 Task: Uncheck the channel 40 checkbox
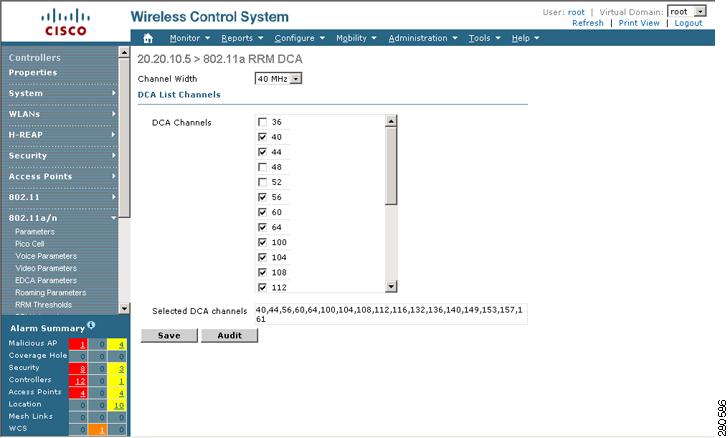coord(262,137)
